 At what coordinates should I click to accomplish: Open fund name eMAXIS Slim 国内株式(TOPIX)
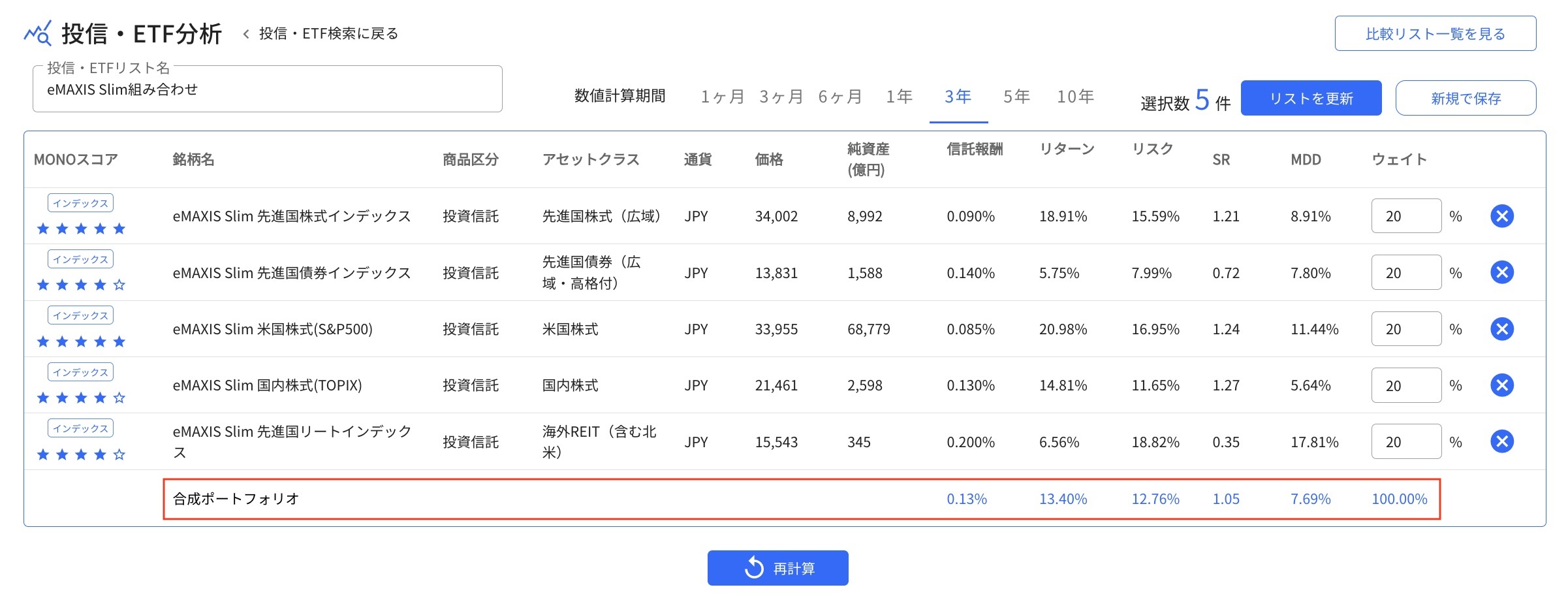(x=268, y=385)
